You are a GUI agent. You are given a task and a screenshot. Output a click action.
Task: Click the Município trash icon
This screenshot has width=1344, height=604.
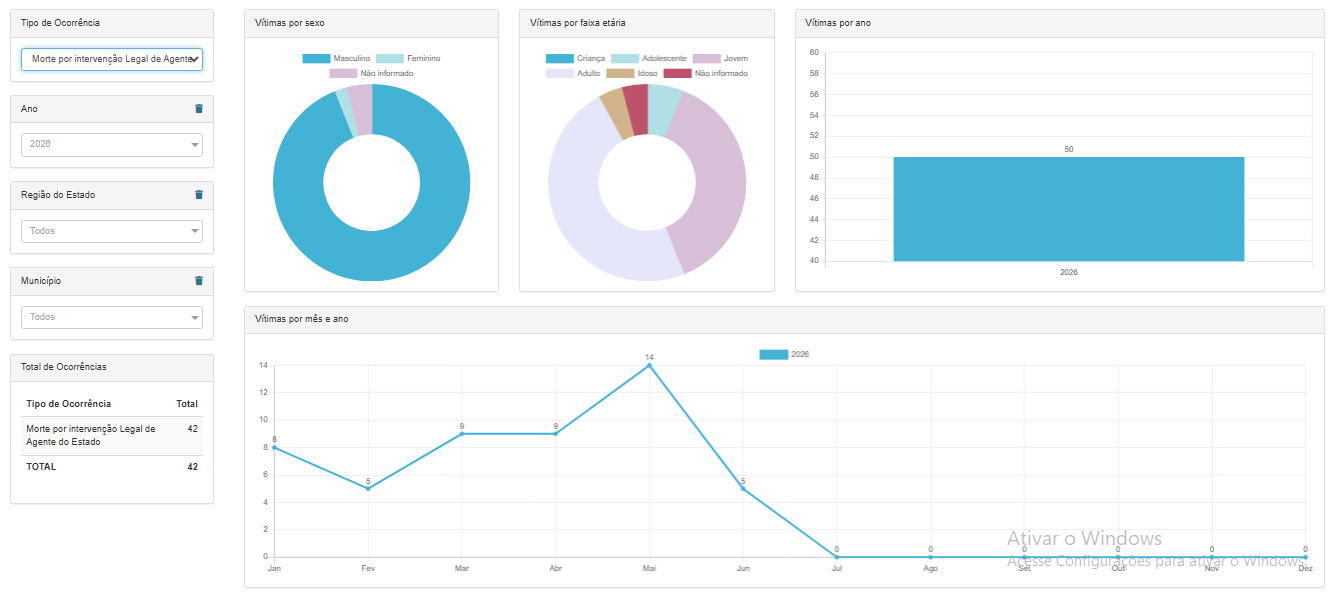coord(198,281)
